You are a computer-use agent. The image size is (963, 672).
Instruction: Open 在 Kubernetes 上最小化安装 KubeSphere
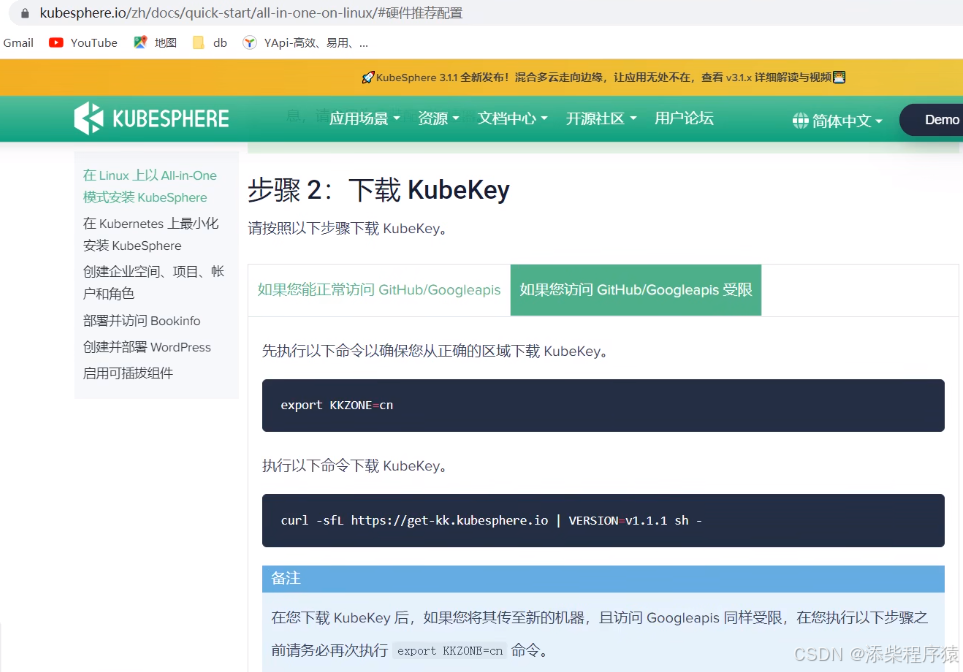[x=150, y=234]
